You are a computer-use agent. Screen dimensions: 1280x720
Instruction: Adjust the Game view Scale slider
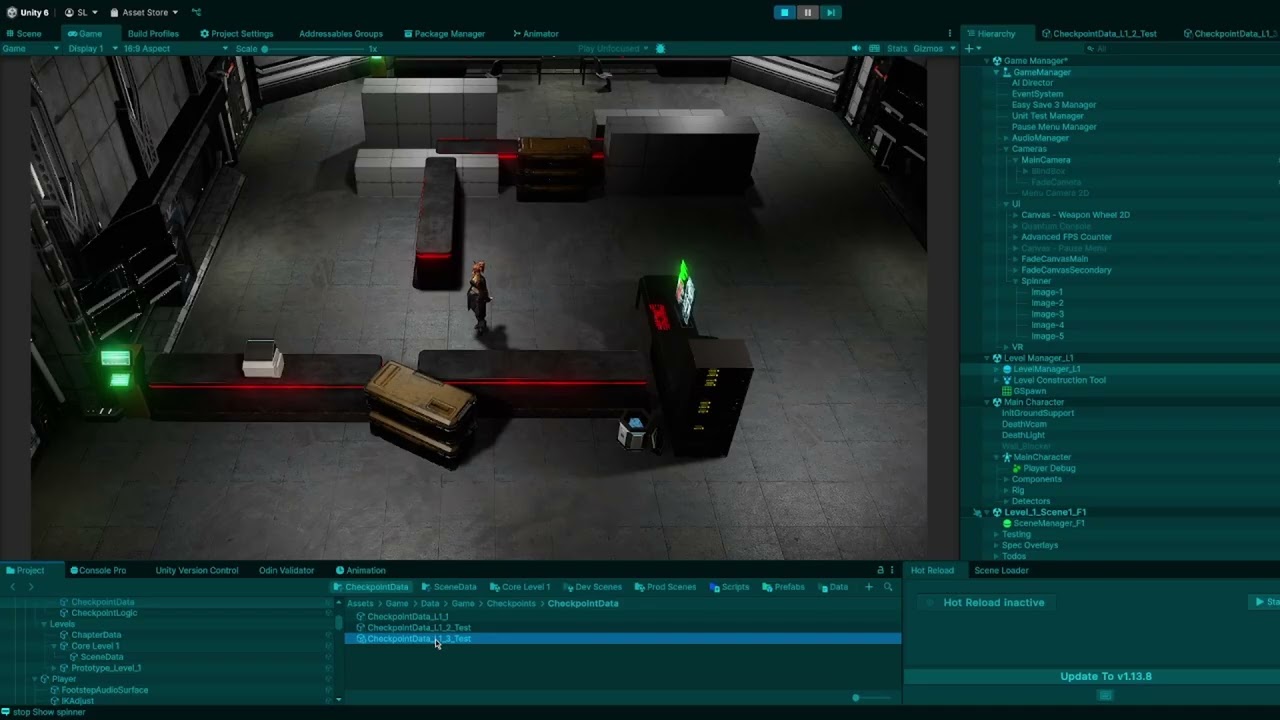(315, 48)
